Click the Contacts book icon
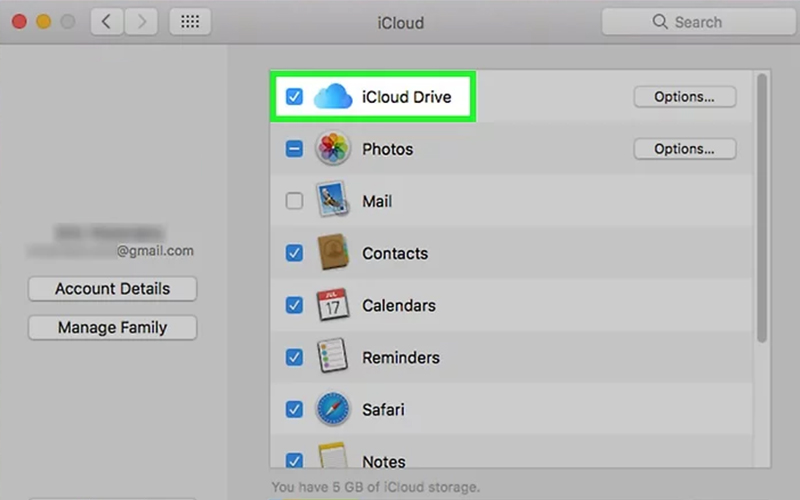 coord(333,253)
